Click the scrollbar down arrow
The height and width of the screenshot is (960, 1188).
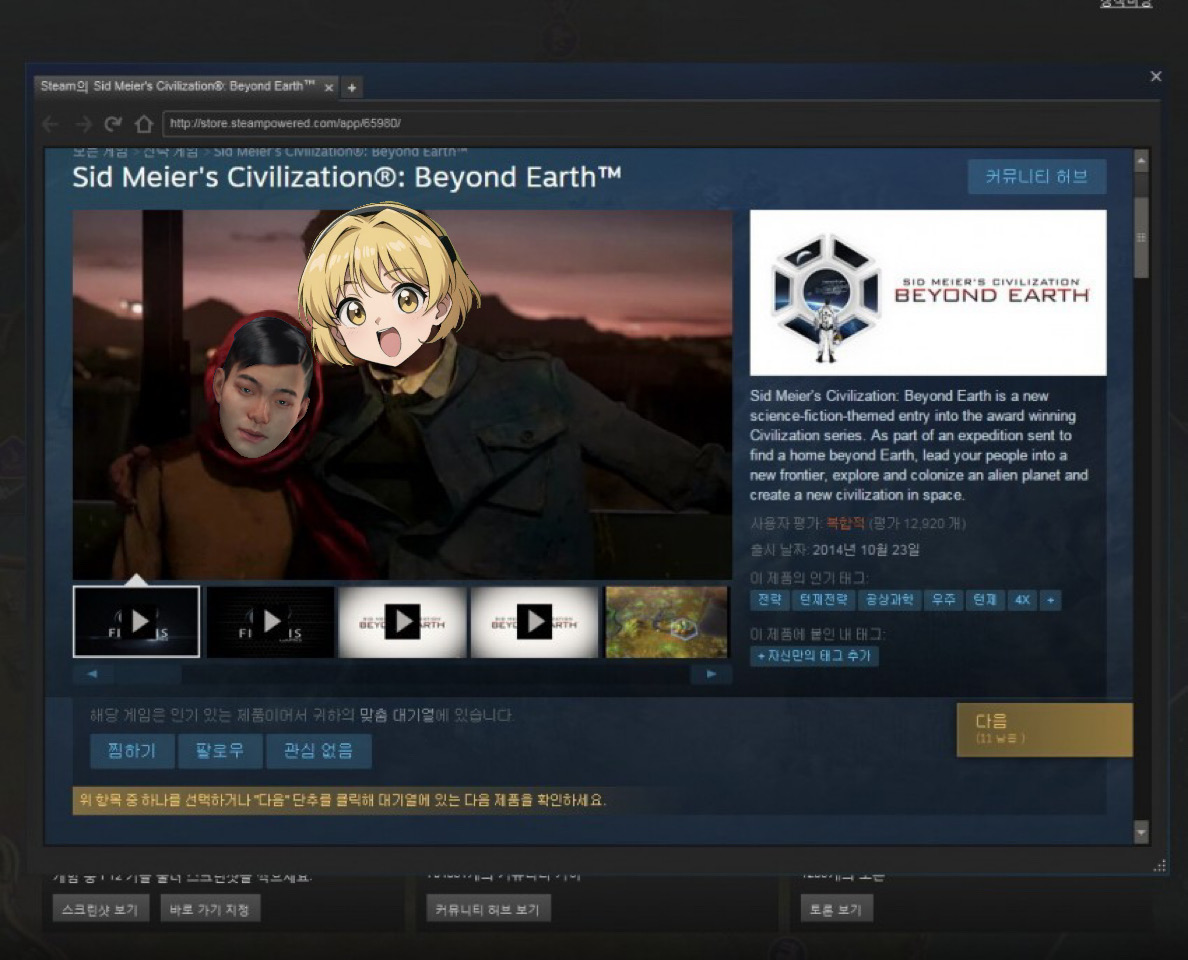coord(1141,833)
